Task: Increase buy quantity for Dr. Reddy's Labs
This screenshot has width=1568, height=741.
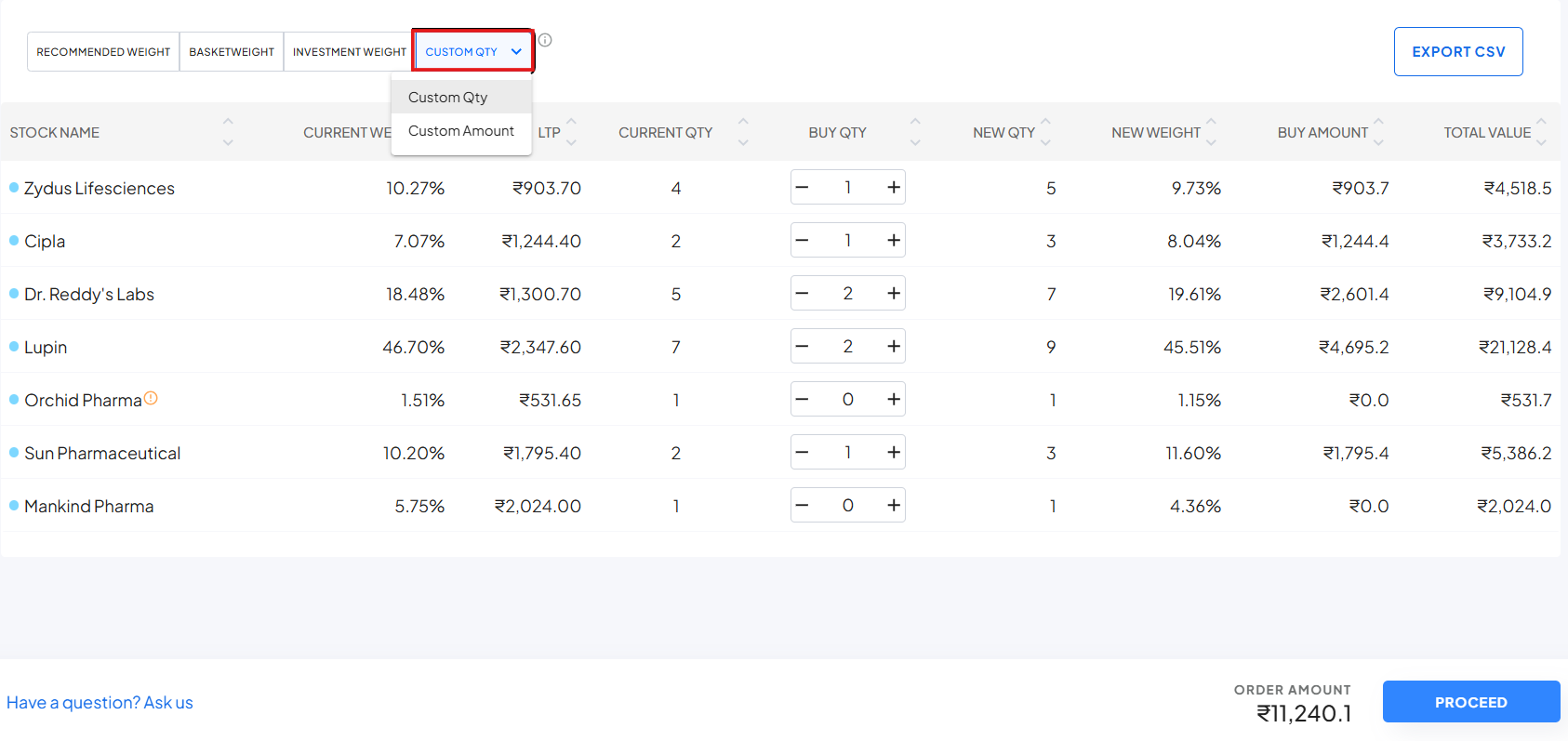Action: pos(893,293)
